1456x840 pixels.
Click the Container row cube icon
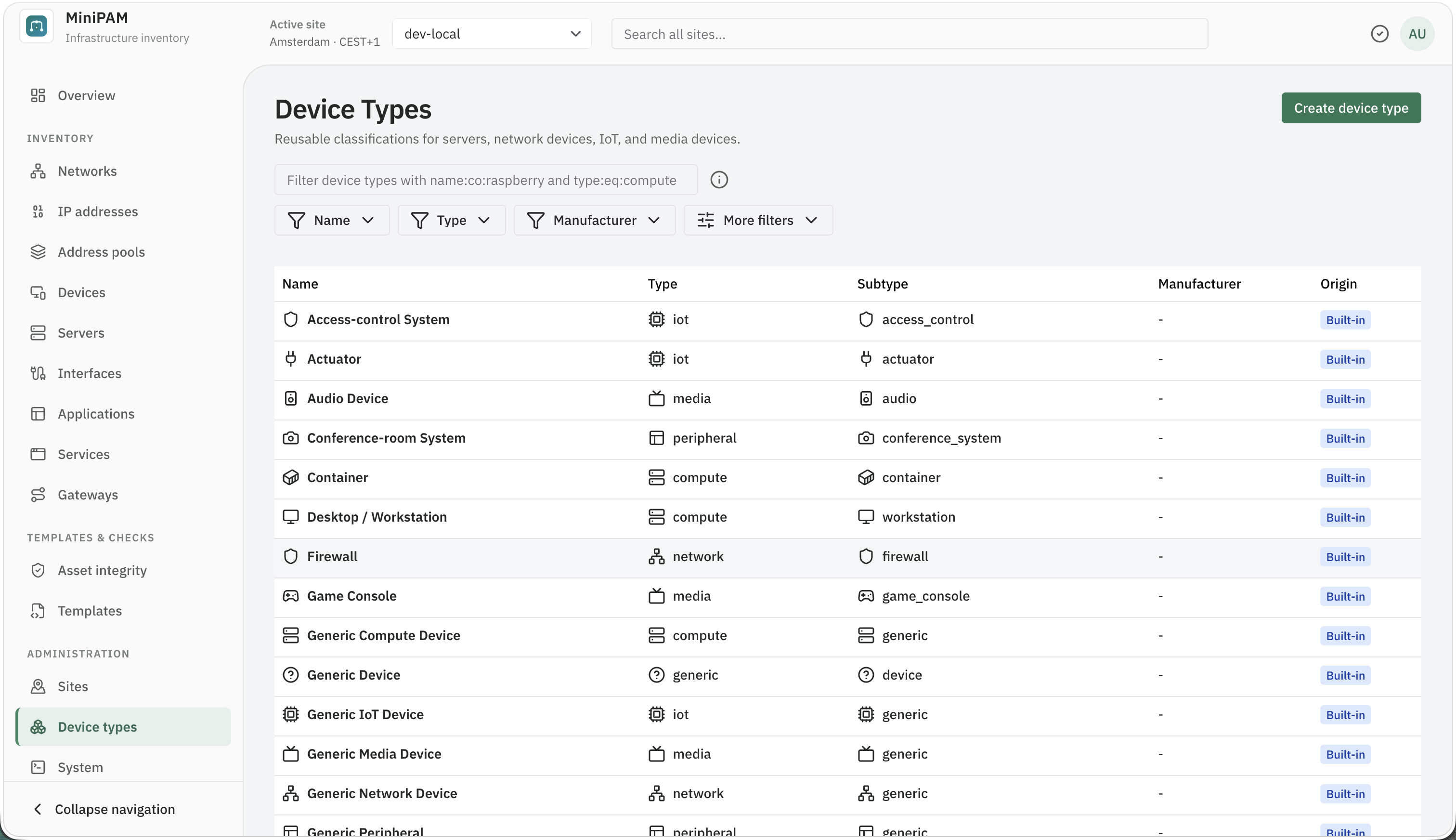(291, 478)
